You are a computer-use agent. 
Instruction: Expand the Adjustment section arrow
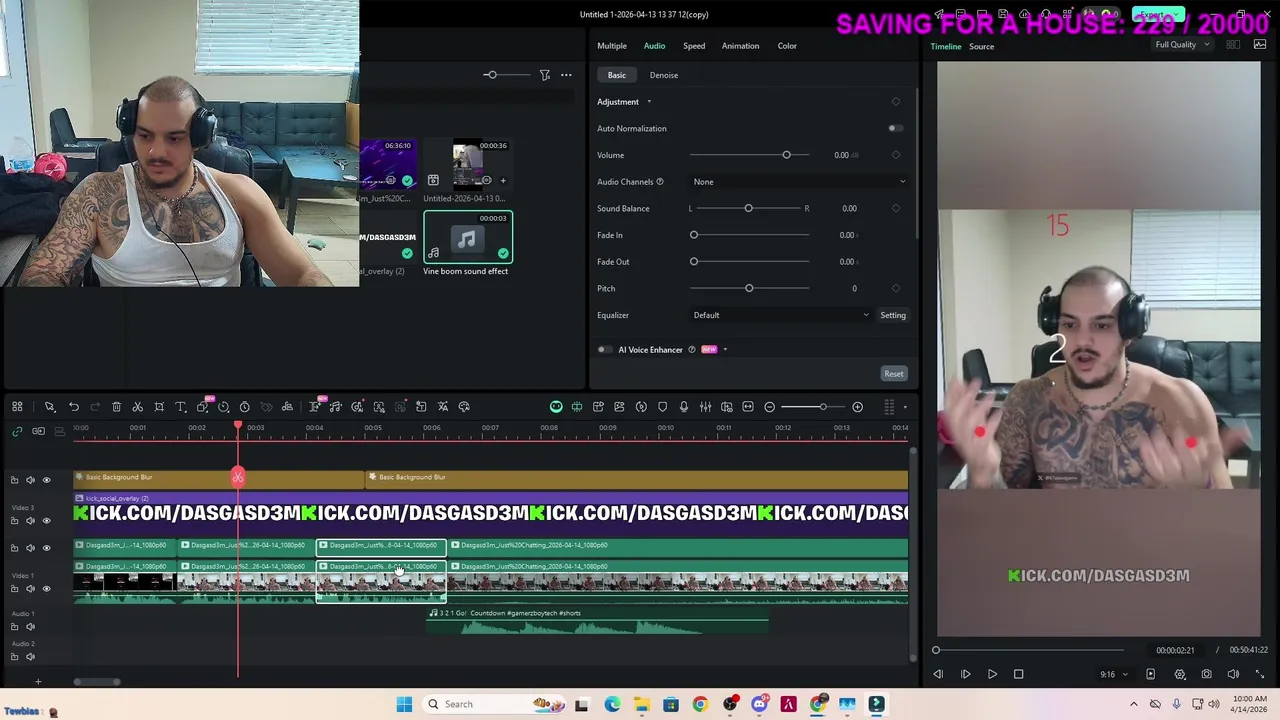pyautogui.click(x=649, y=102)
